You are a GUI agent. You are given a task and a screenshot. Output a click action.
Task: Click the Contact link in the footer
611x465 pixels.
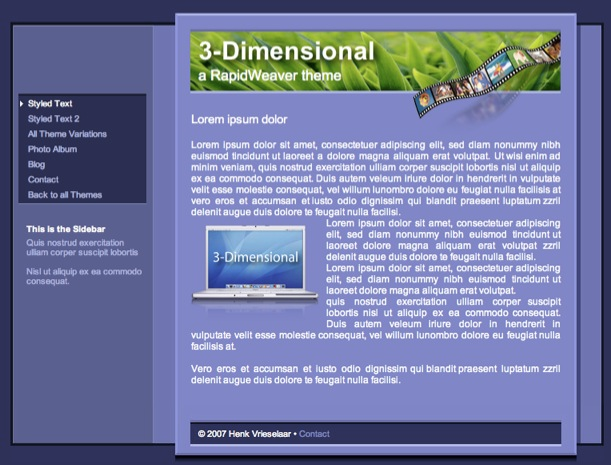pyautogui.click(x=313, y=434)
